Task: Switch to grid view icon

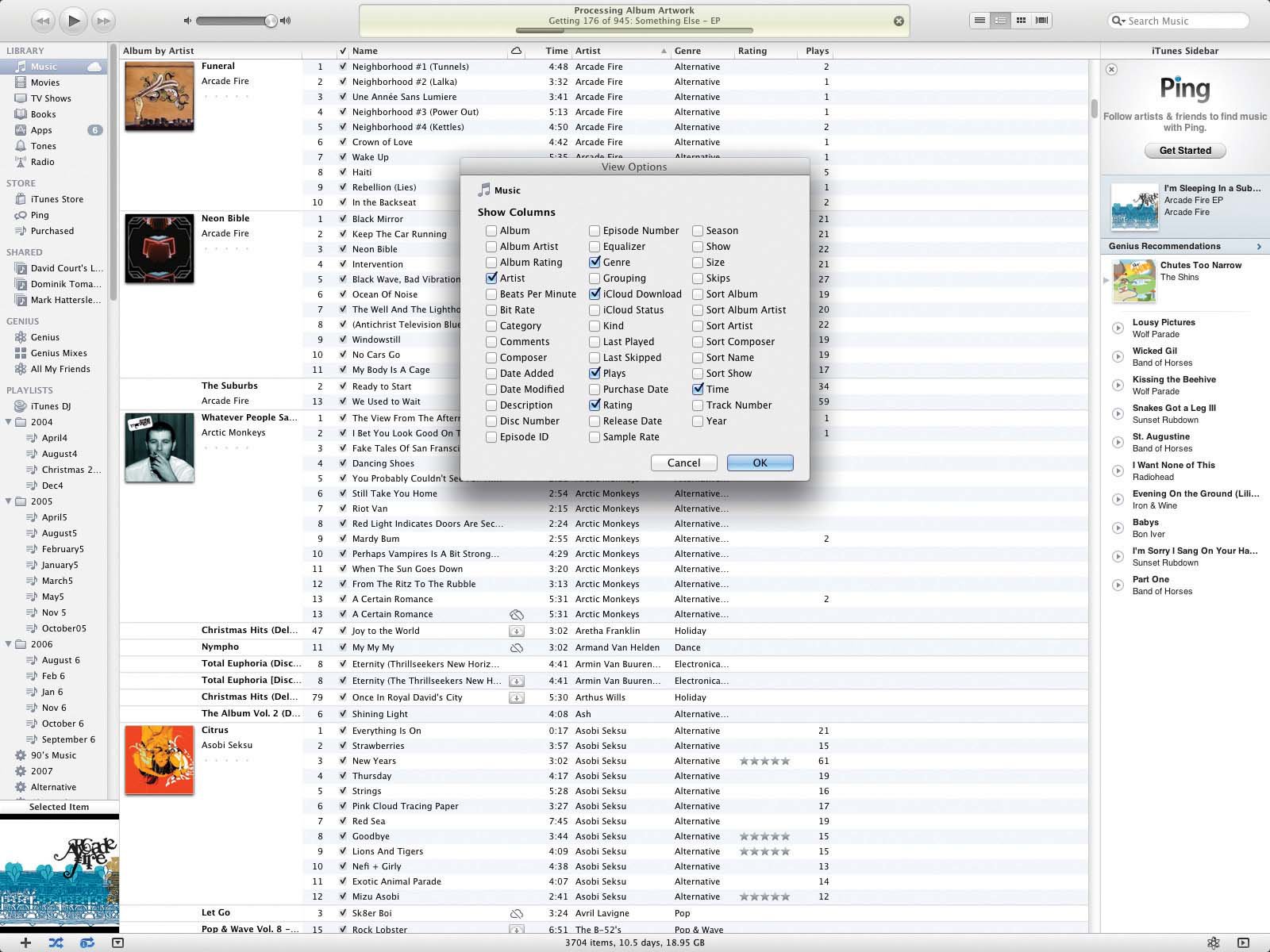Action: [1021, 21]
